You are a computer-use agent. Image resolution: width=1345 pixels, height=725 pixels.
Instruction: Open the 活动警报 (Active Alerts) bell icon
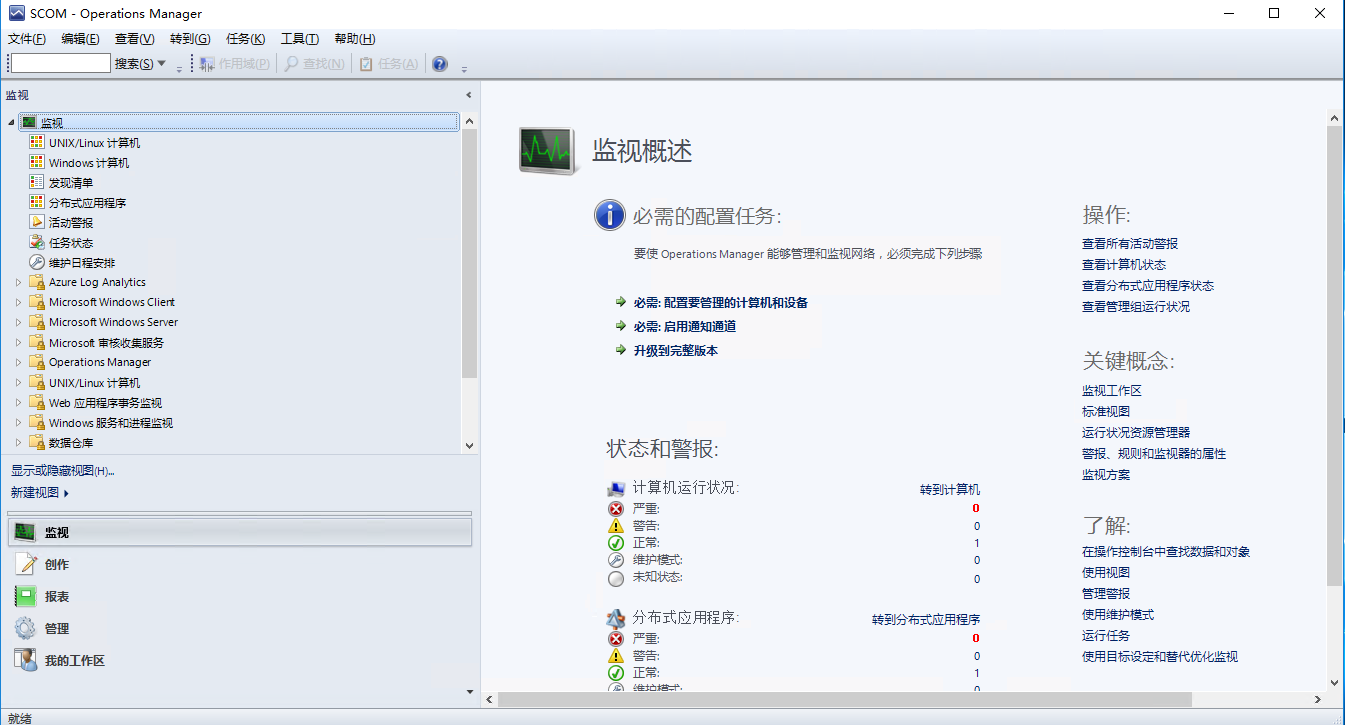(x=35, y=222)
